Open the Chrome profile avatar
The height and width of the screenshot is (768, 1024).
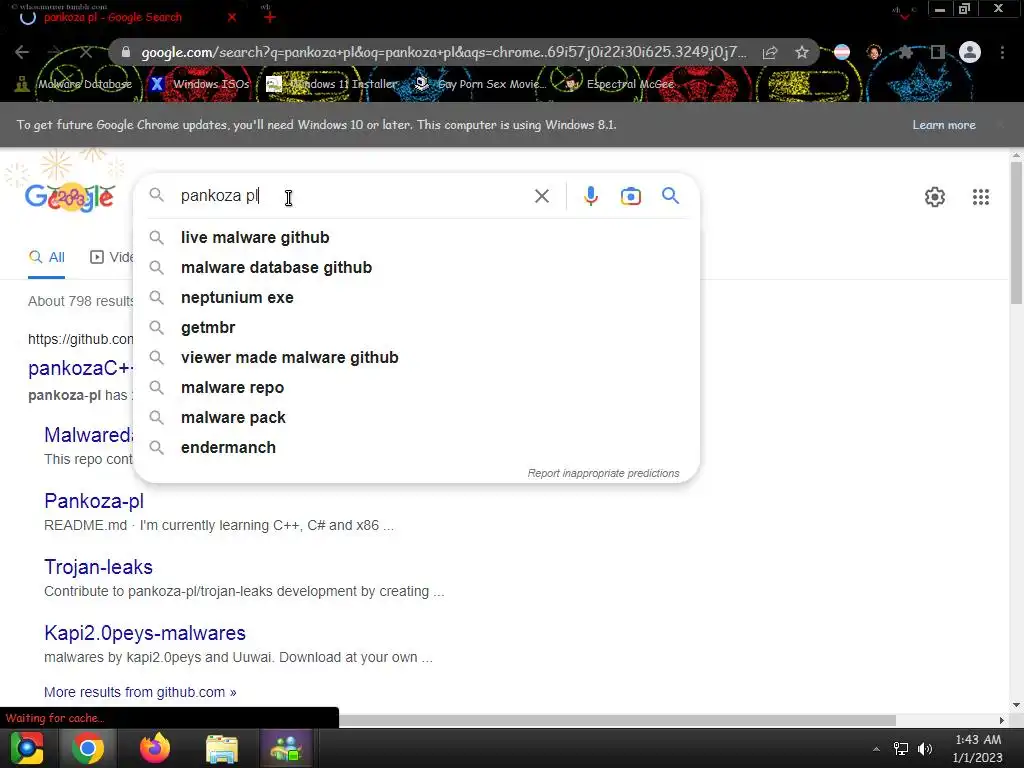970,52
